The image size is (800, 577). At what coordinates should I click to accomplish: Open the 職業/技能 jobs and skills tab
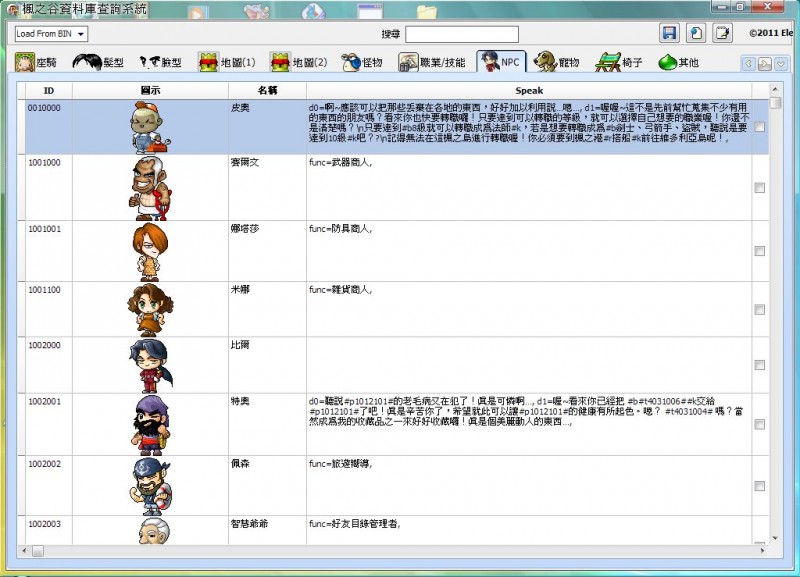pyautogui.click(x=432, y=62)
